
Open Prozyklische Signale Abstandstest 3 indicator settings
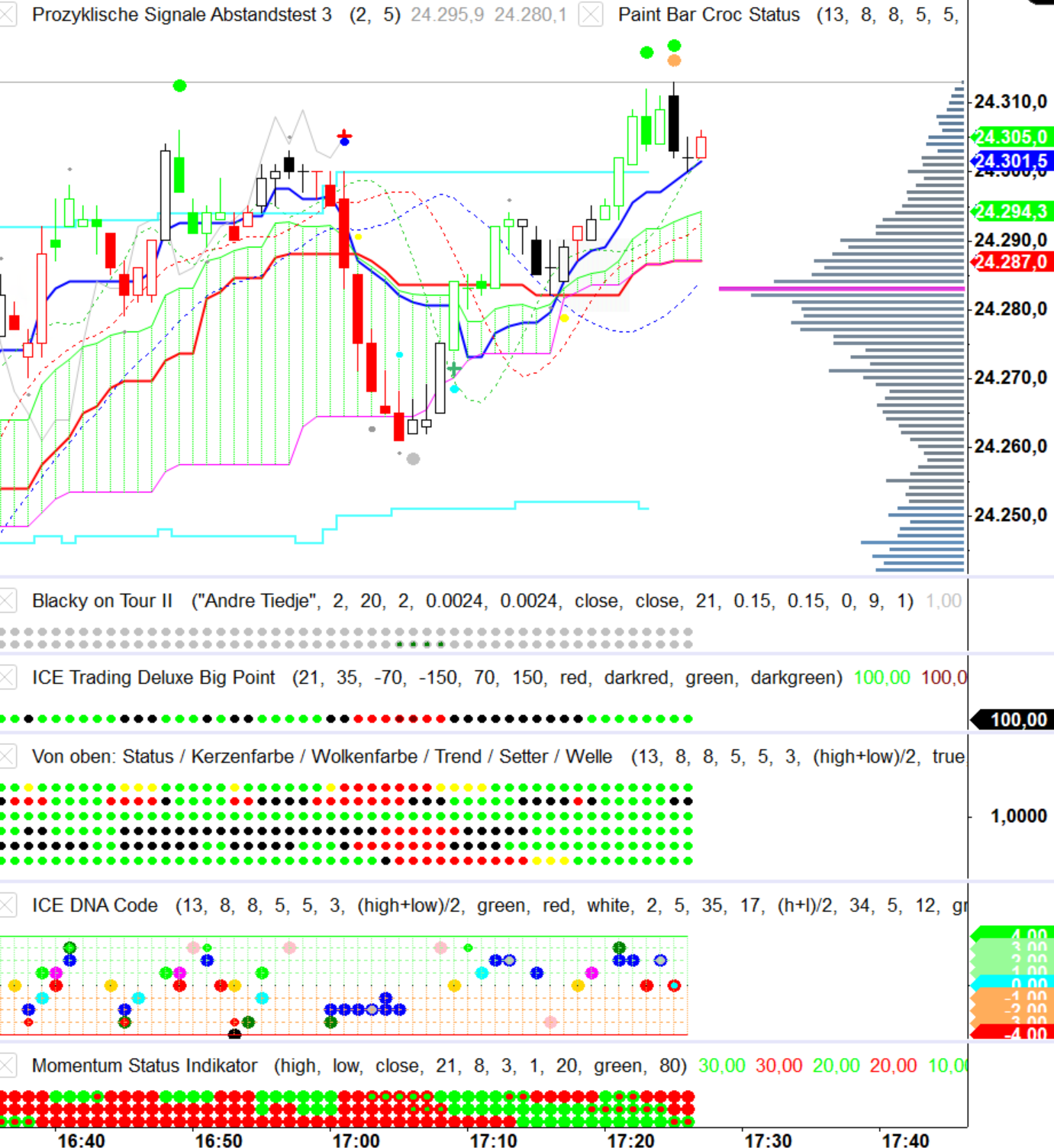coord(182,15)
